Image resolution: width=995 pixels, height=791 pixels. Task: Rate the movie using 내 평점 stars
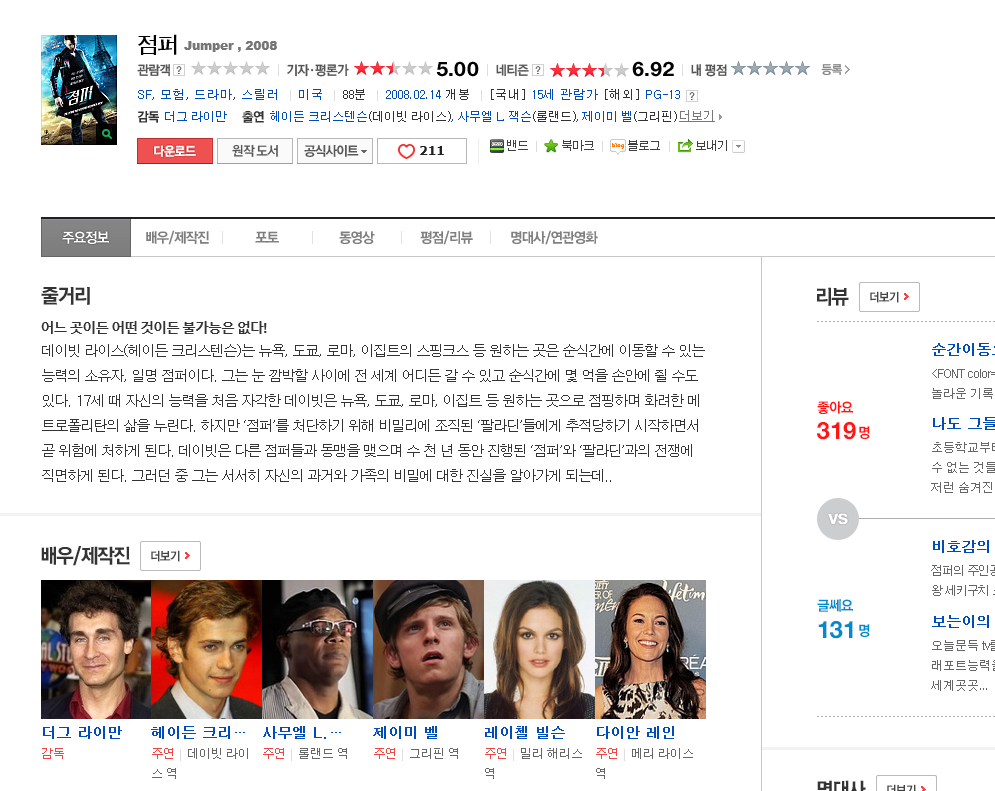(770, 69)
